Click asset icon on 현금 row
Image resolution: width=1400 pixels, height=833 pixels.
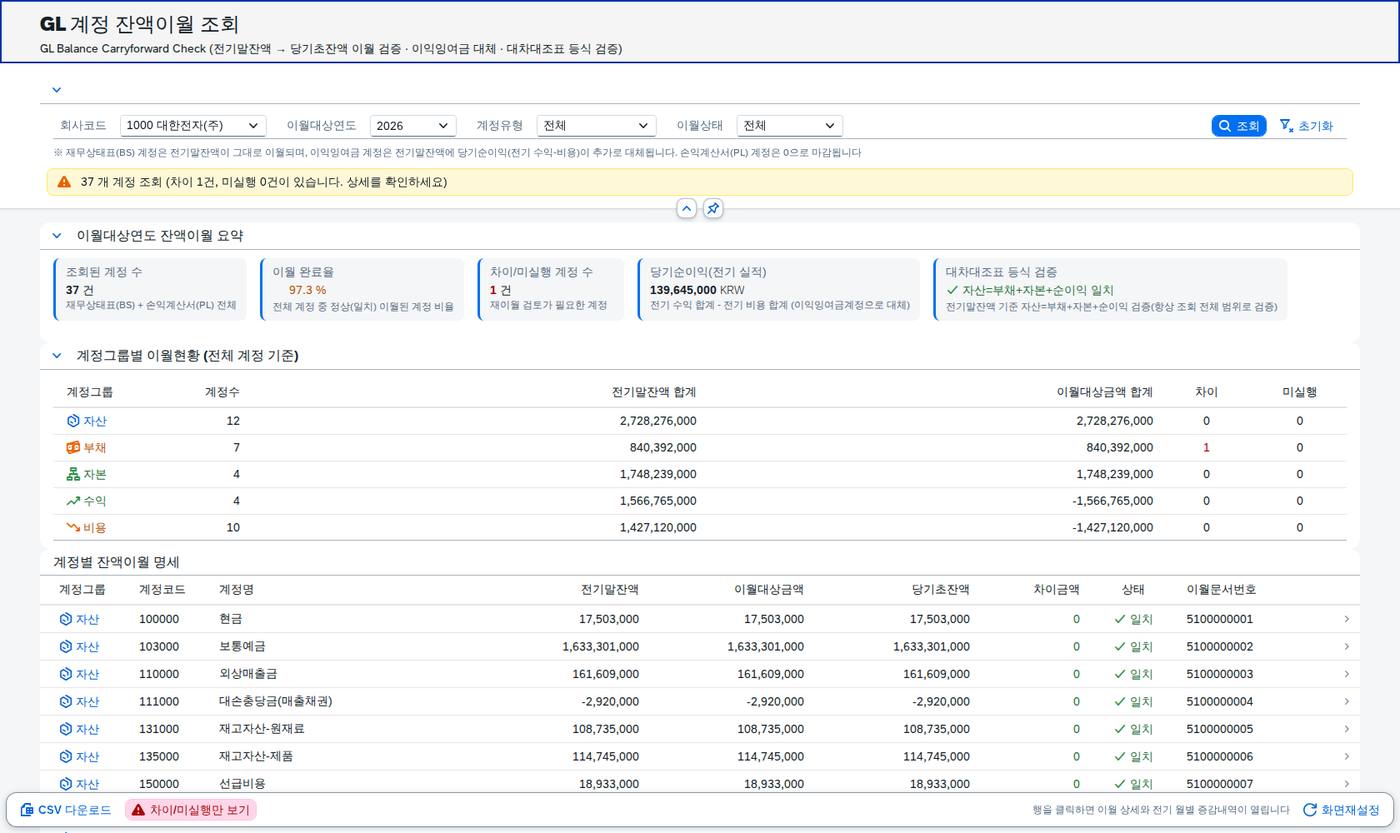tap(66, 619)
